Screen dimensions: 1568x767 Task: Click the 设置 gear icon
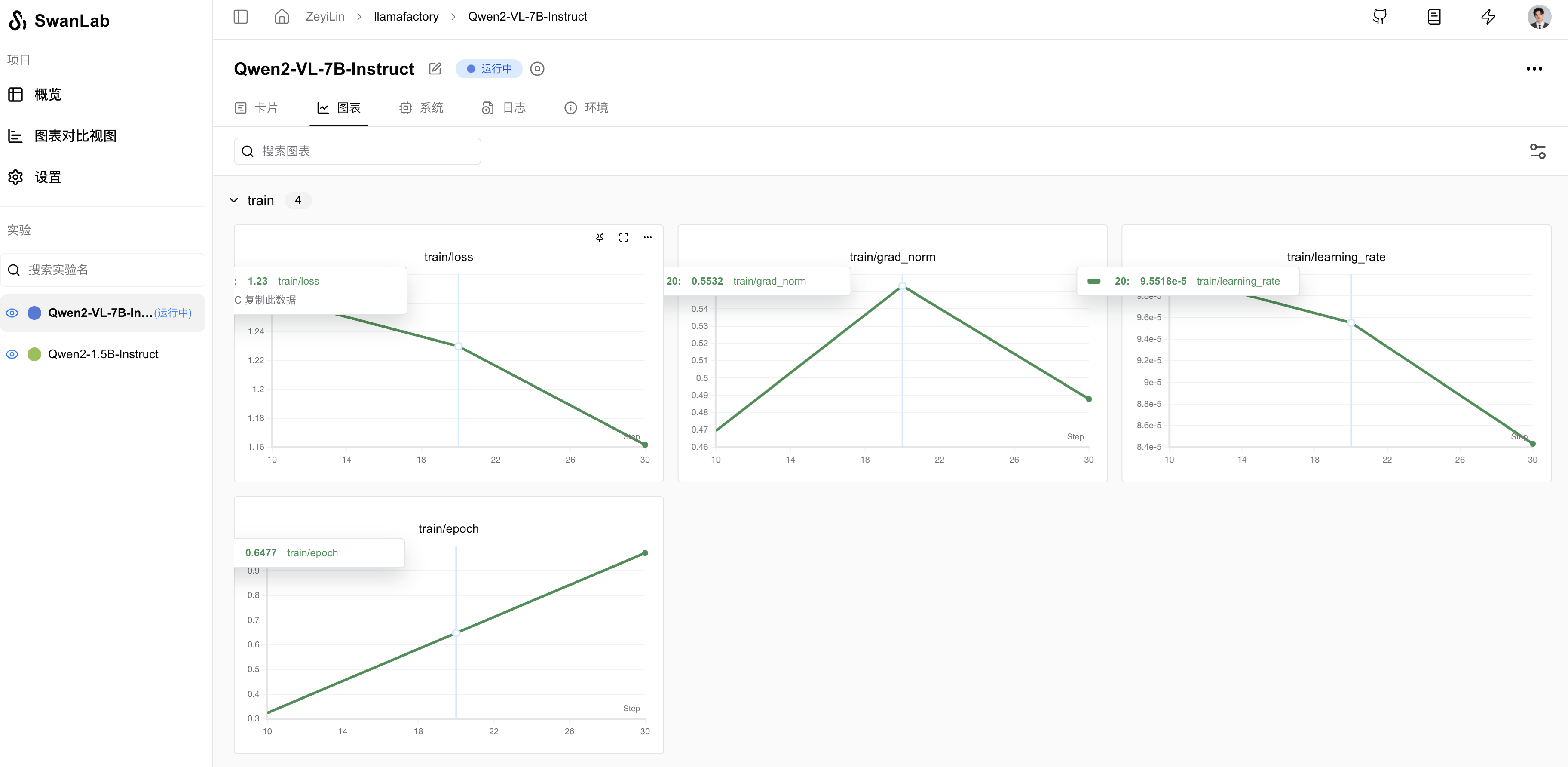(15, 177)
